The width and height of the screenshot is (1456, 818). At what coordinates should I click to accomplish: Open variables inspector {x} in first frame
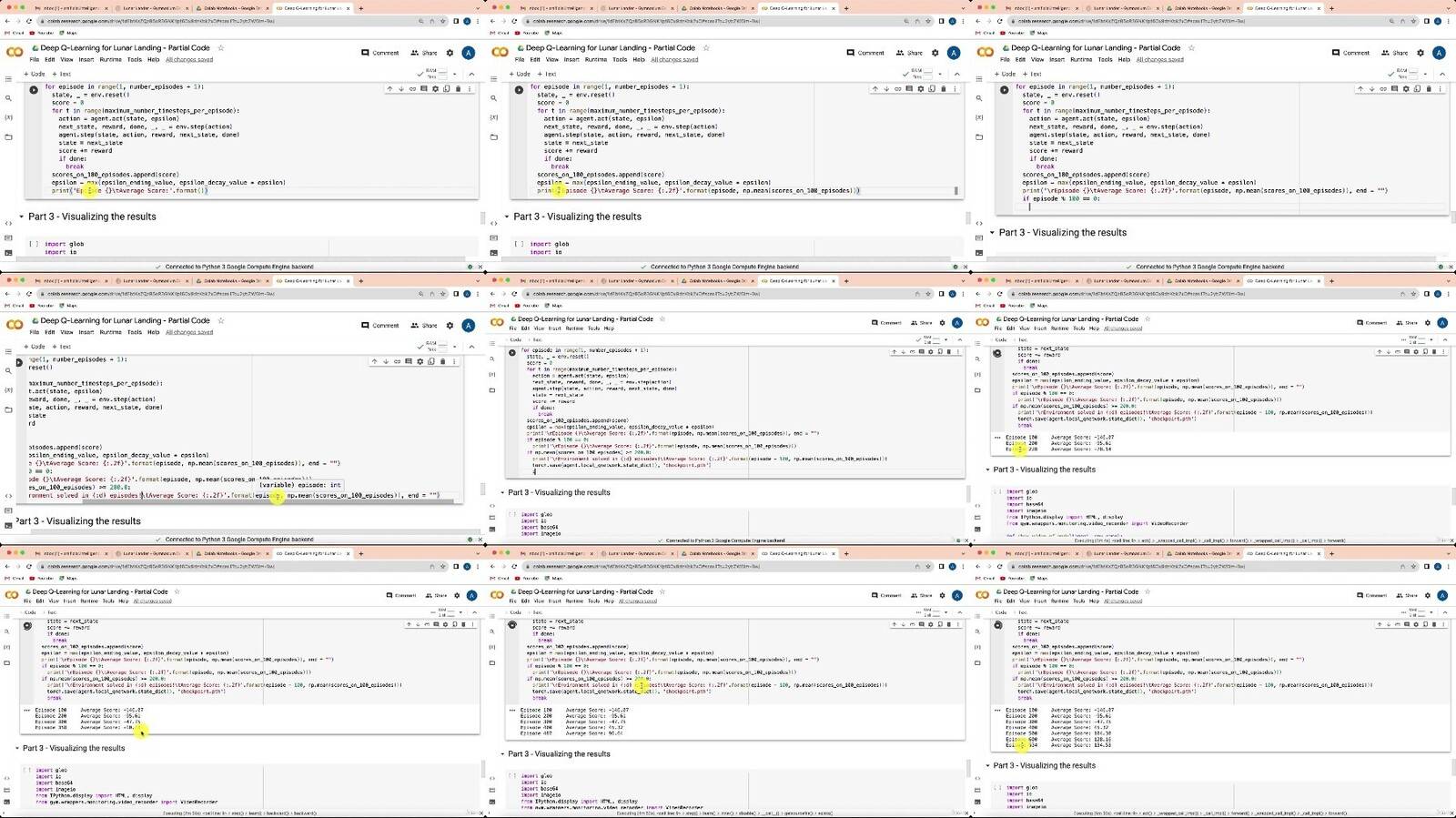[9, 117]
